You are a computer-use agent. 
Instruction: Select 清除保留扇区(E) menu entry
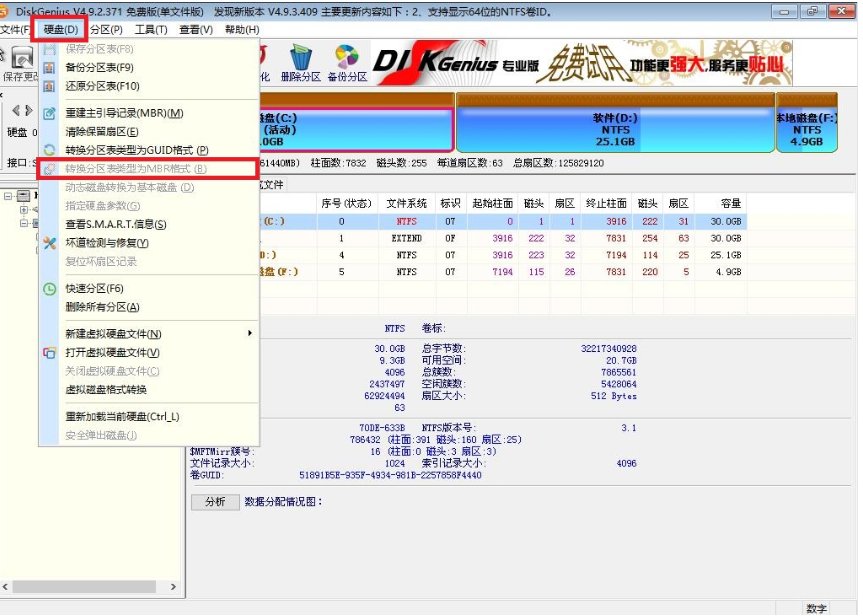tap(149, 132)
